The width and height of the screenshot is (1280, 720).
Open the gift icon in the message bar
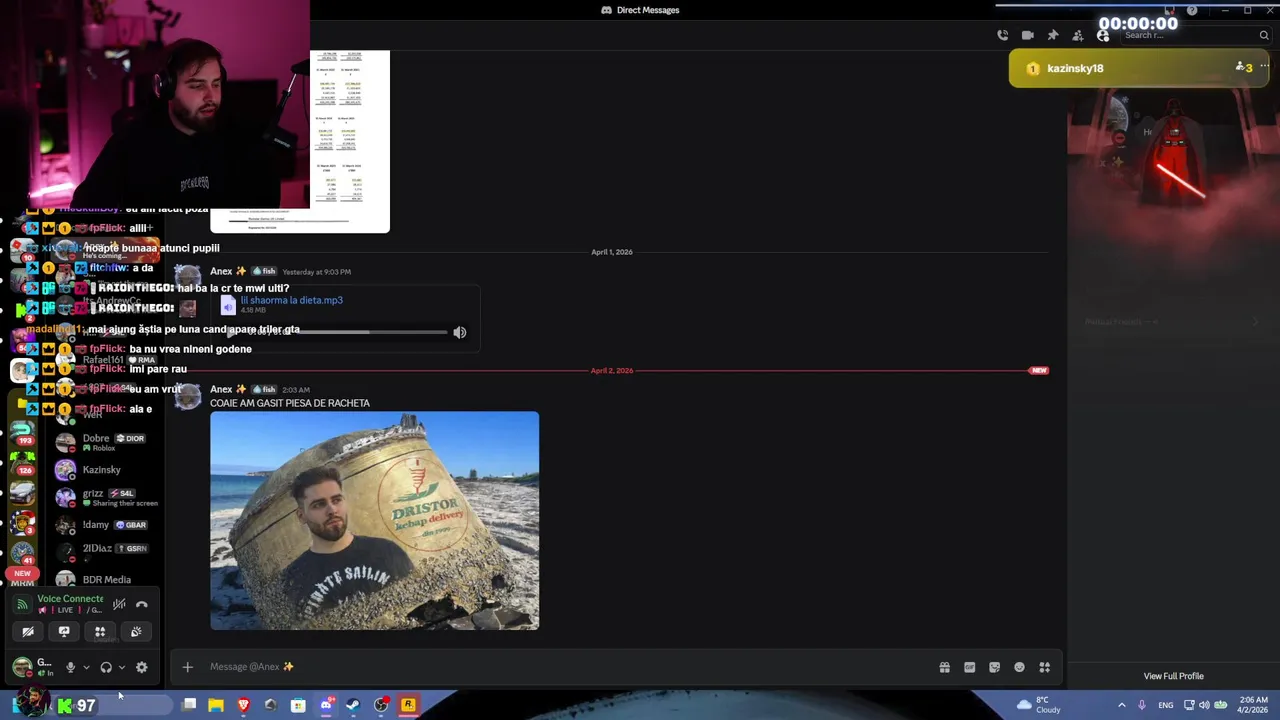click(944, 667)
